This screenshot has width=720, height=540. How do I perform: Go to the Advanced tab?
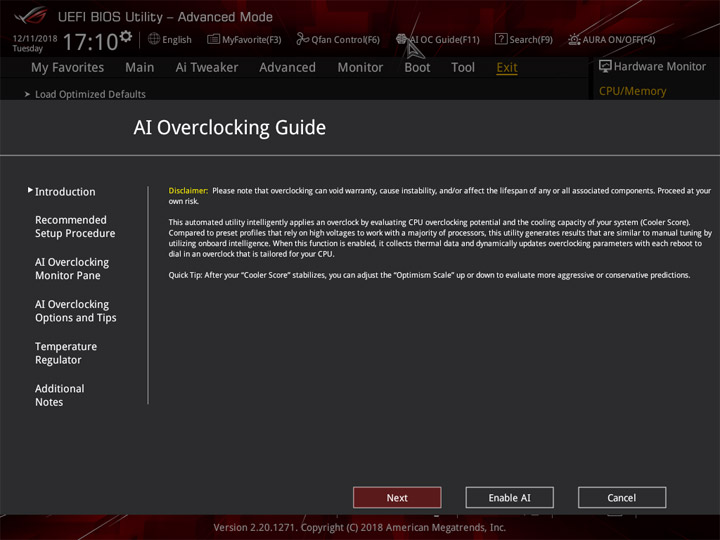287,68
